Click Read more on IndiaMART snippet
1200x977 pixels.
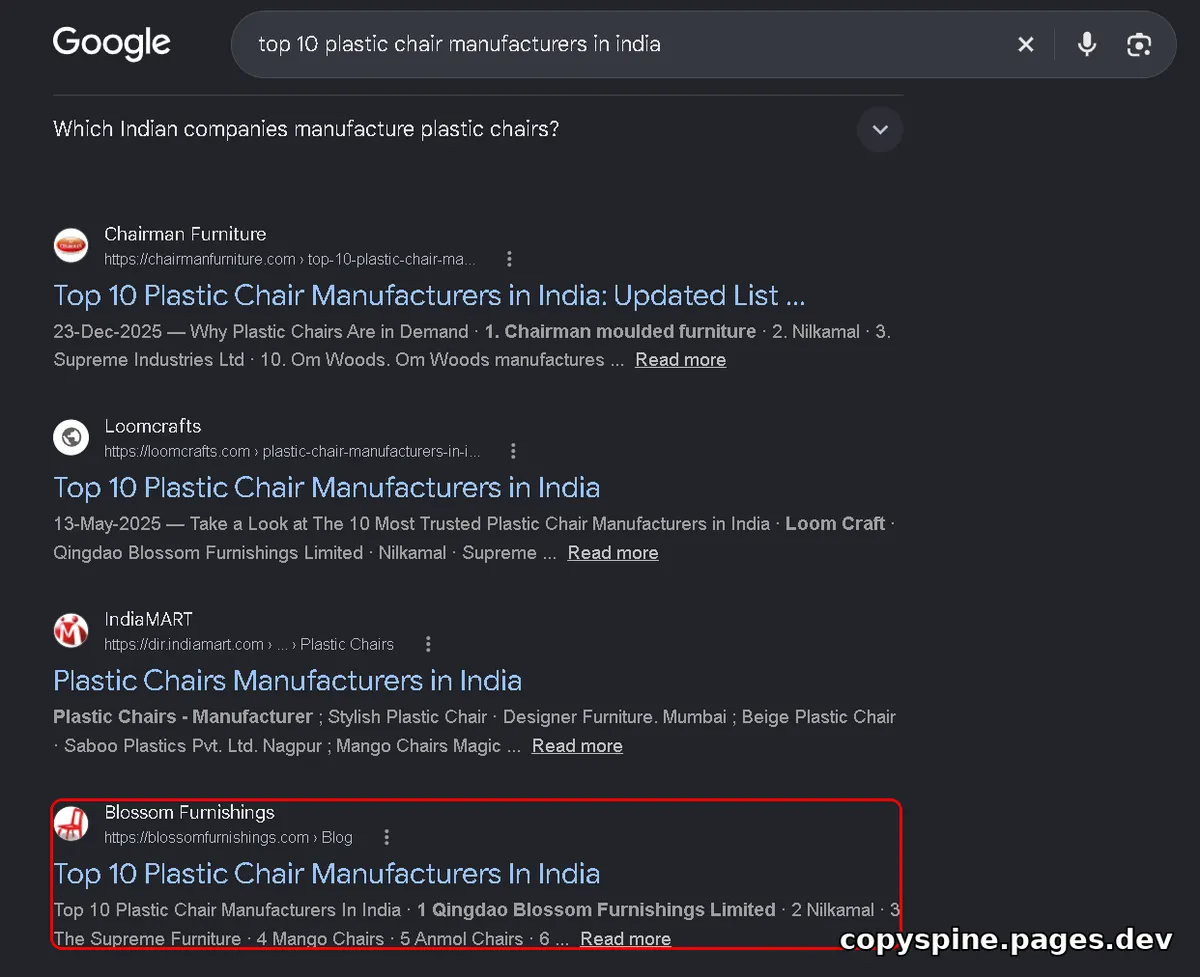(x=577, y=746)
